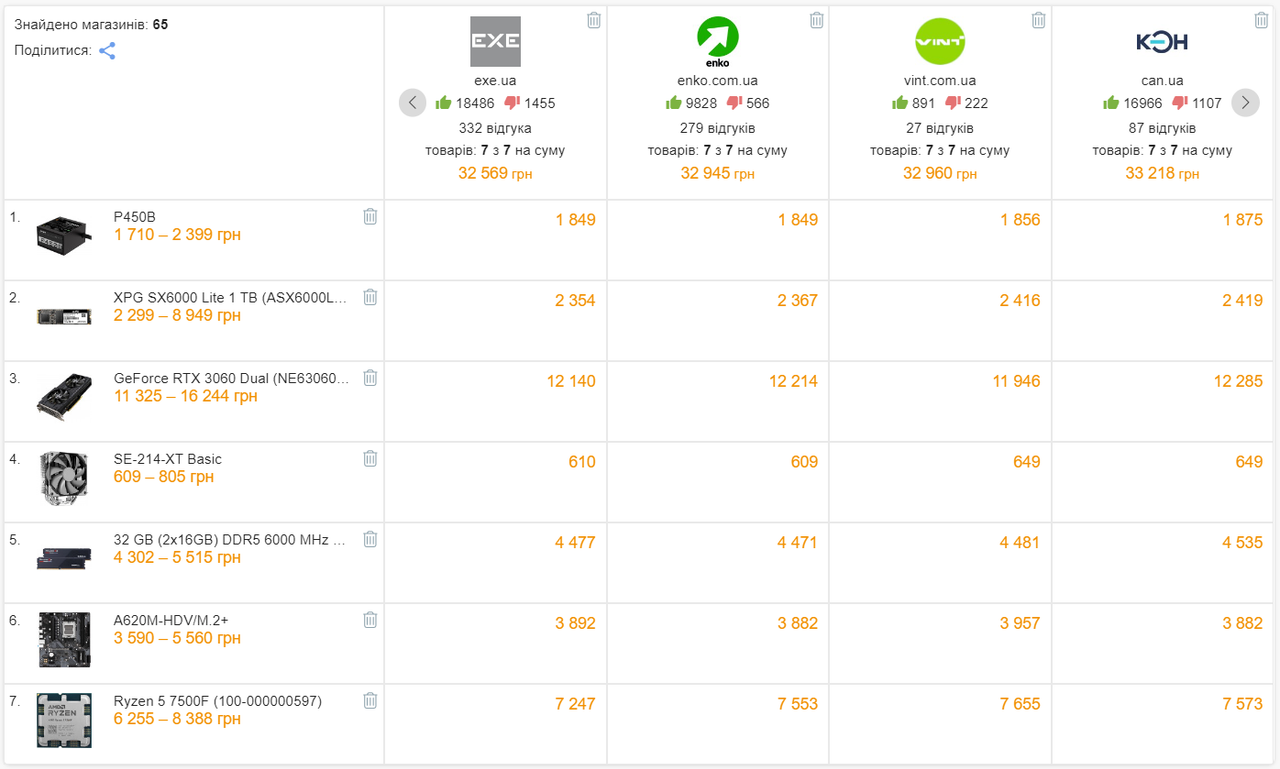Delete enko.com.ua column using trash icon
This screenshot has width=1280, height=769.
(x=816, y=20)
